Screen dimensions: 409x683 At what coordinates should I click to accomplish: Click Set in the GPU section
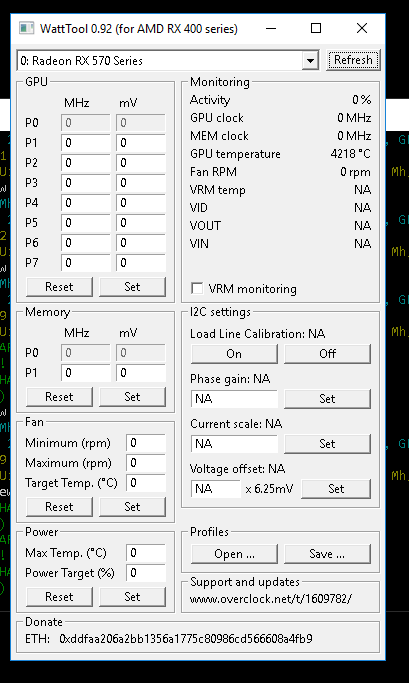tap(132, 287)
